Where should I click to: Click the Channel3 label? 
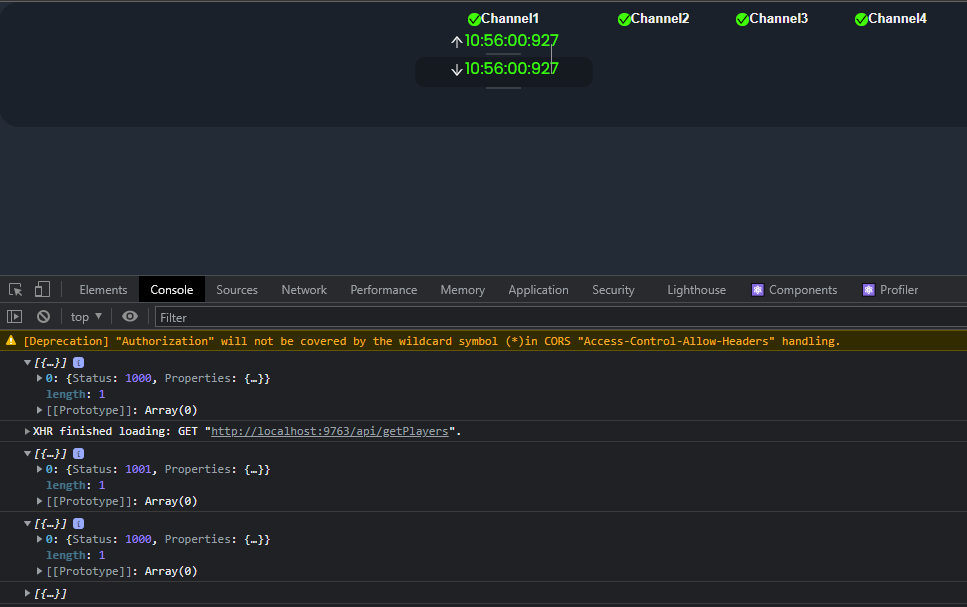tap(778, 19)
